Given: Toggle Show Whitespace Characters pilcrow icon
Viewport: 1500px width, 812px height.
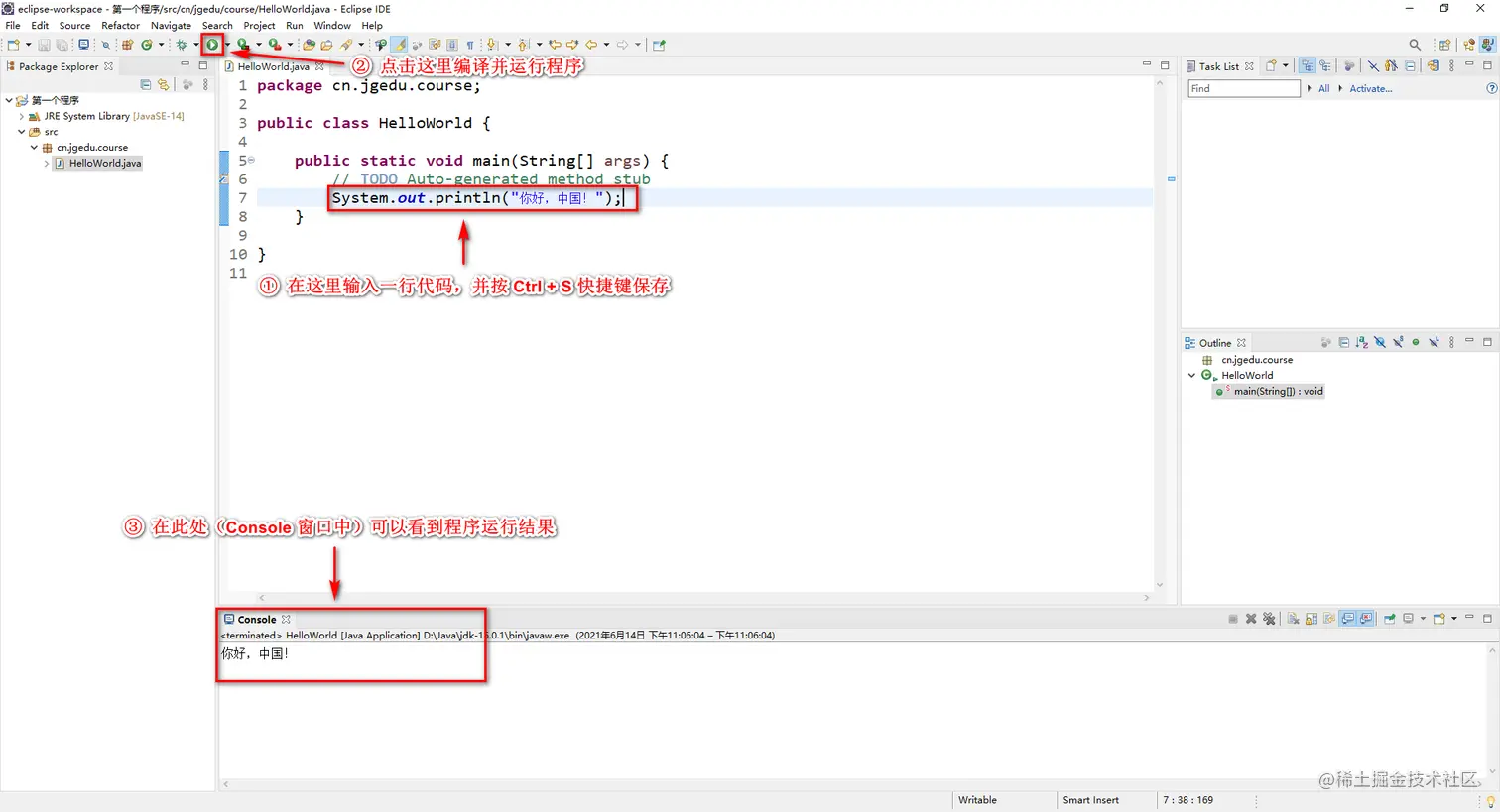Looking at the screenshot, I should (470, 45).
